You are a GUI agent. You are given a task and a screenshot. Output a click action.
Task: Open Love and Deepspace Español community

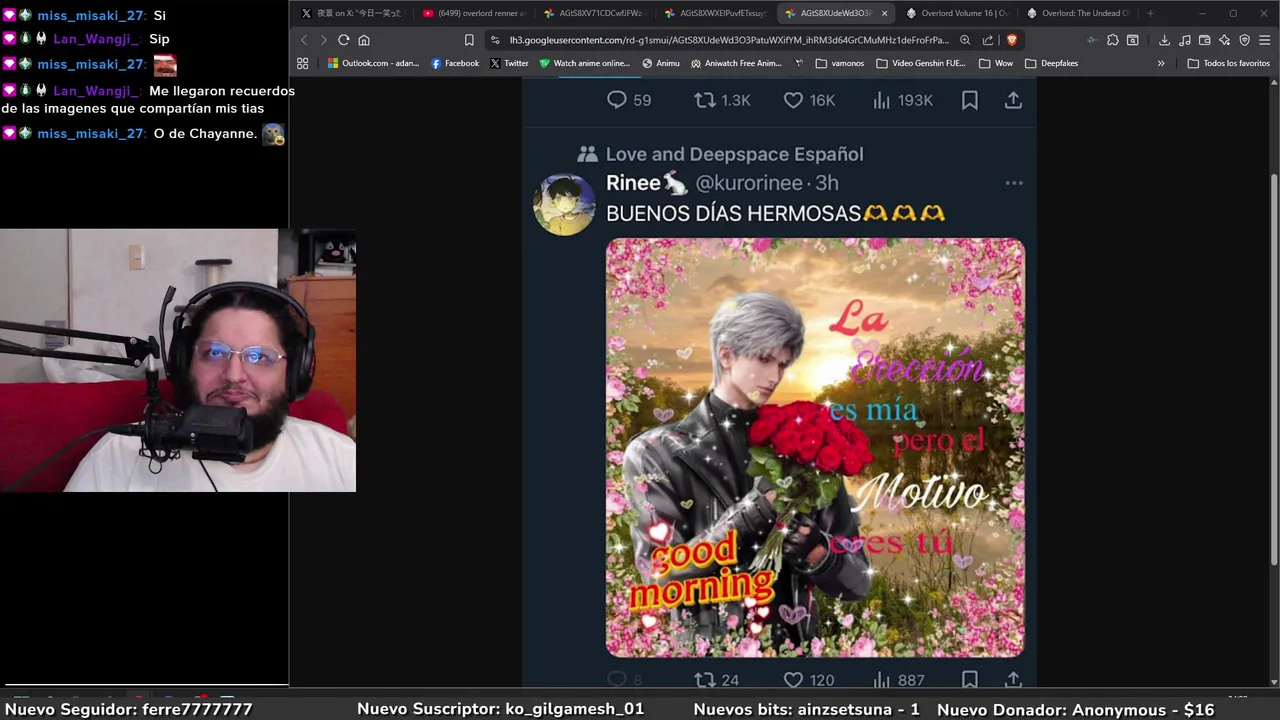(734, 154)
